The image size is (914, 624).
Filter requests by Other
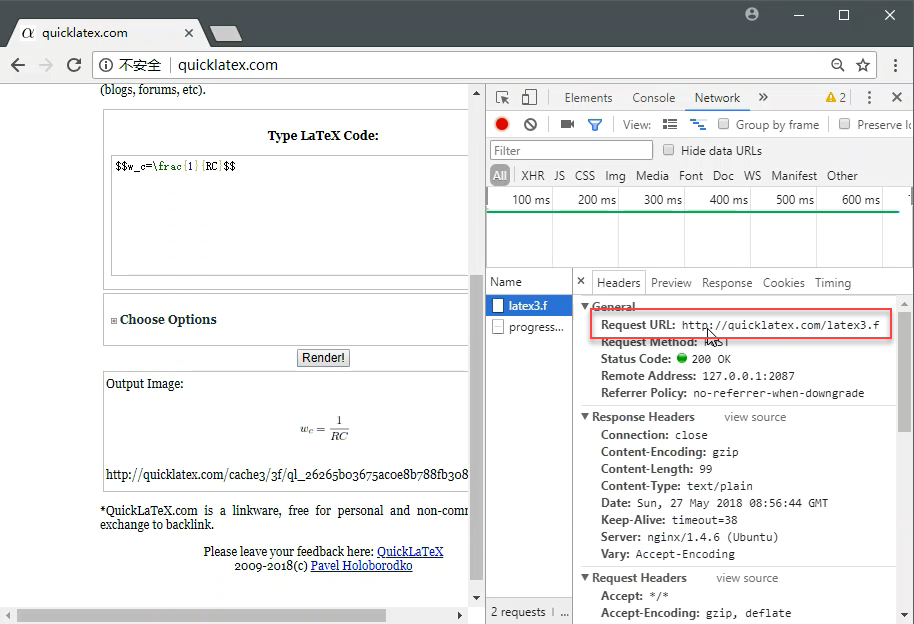click(842, 176)
